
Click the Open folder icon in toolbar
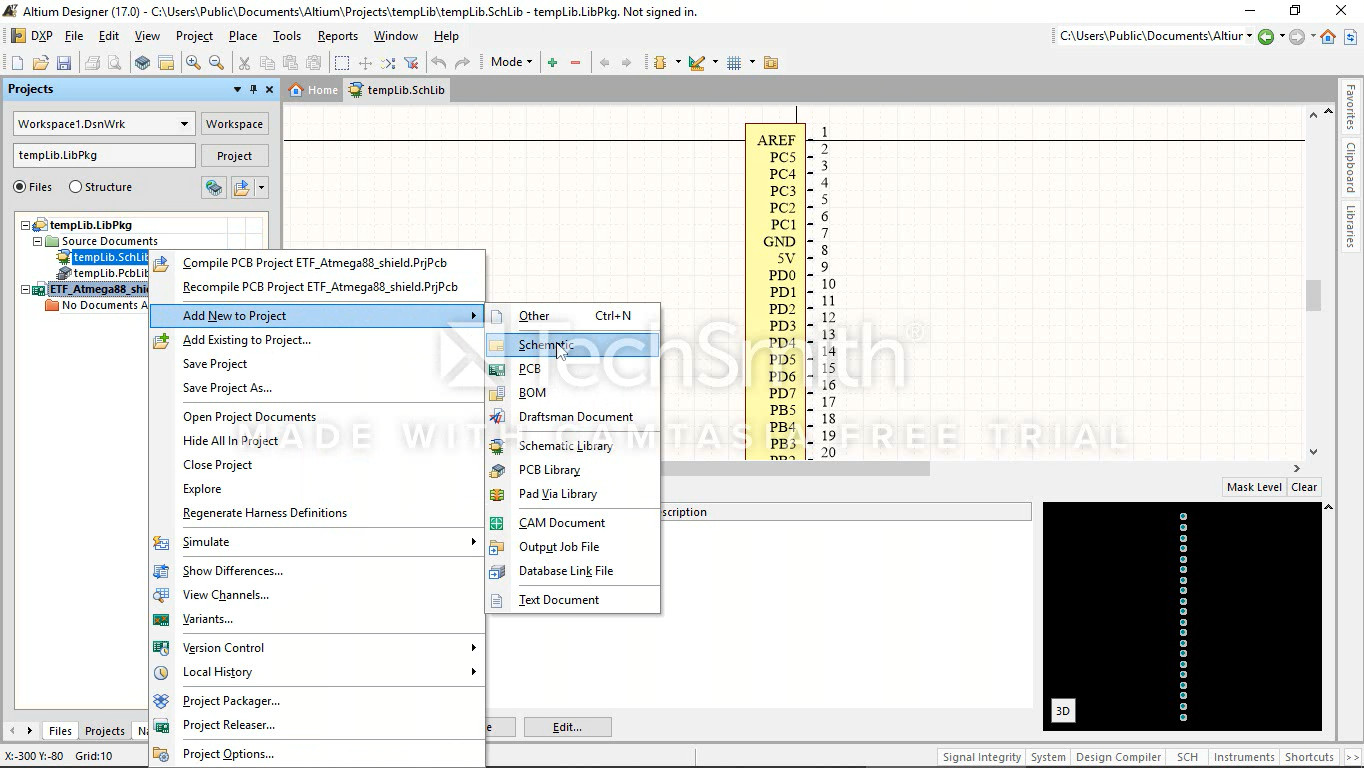[40, 62]
